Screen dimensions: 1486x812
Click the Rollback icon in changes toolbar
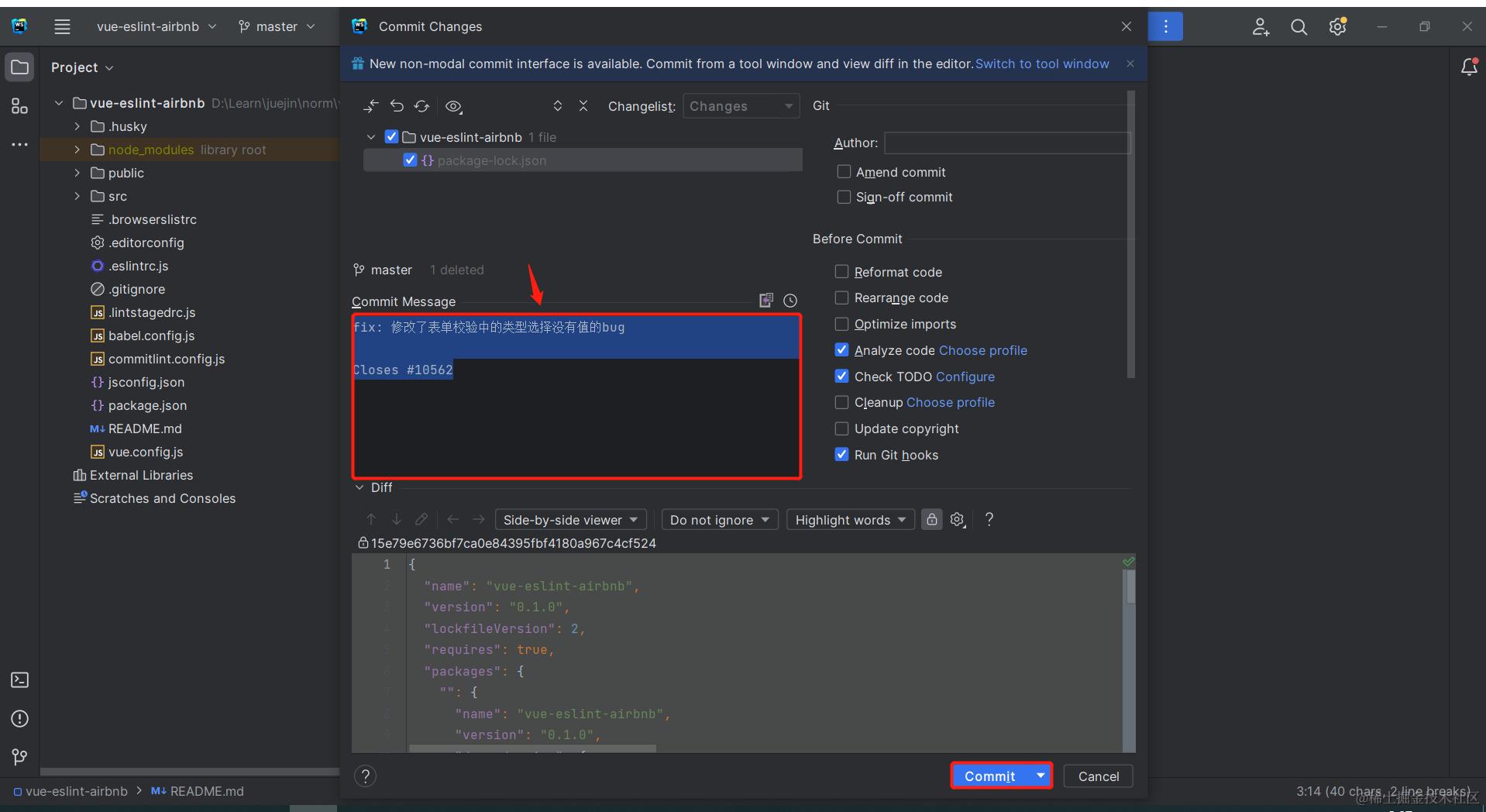tap(397, 106)
